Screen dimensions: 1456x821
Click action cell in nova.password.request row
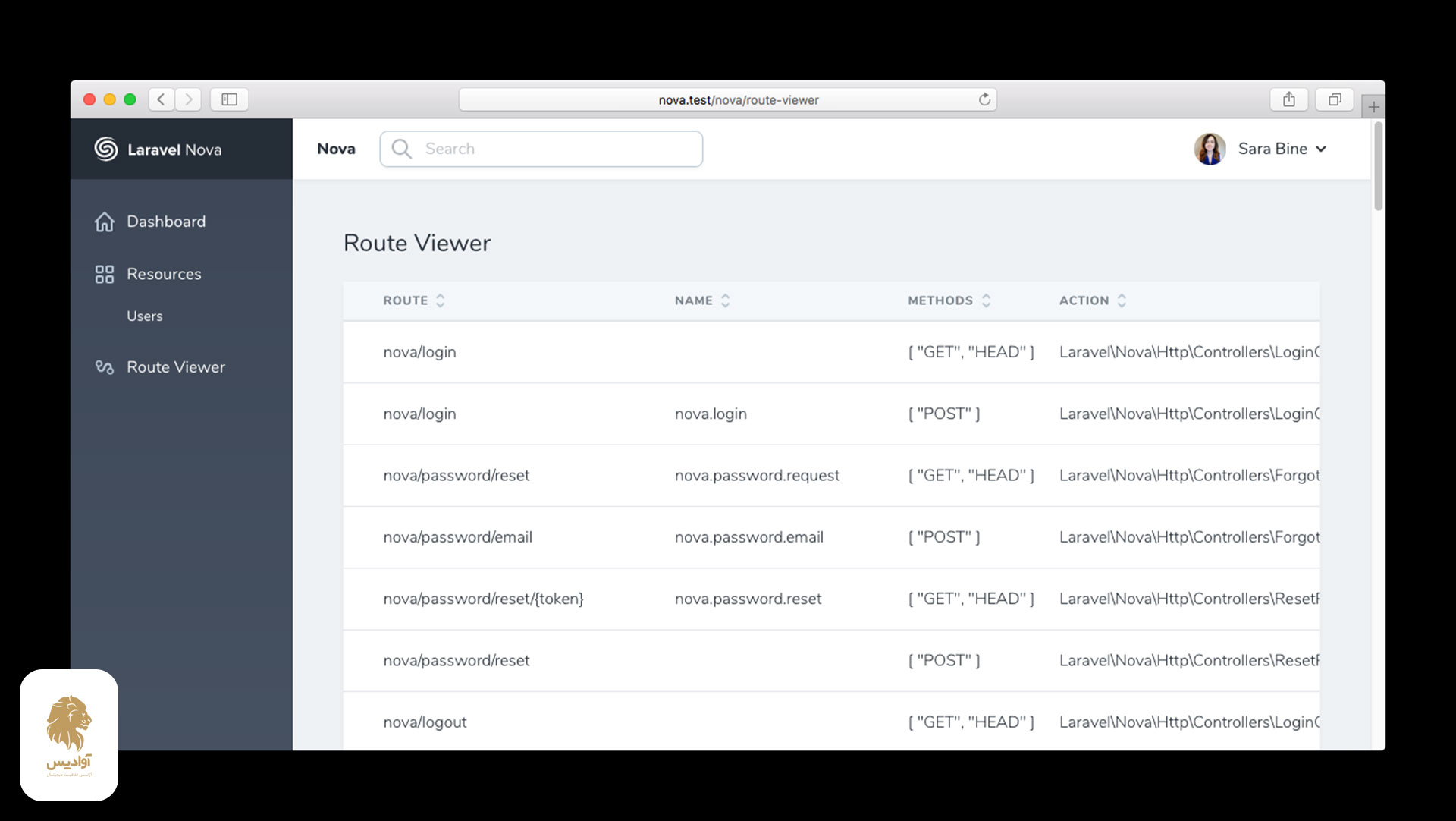pos(1189,476)
